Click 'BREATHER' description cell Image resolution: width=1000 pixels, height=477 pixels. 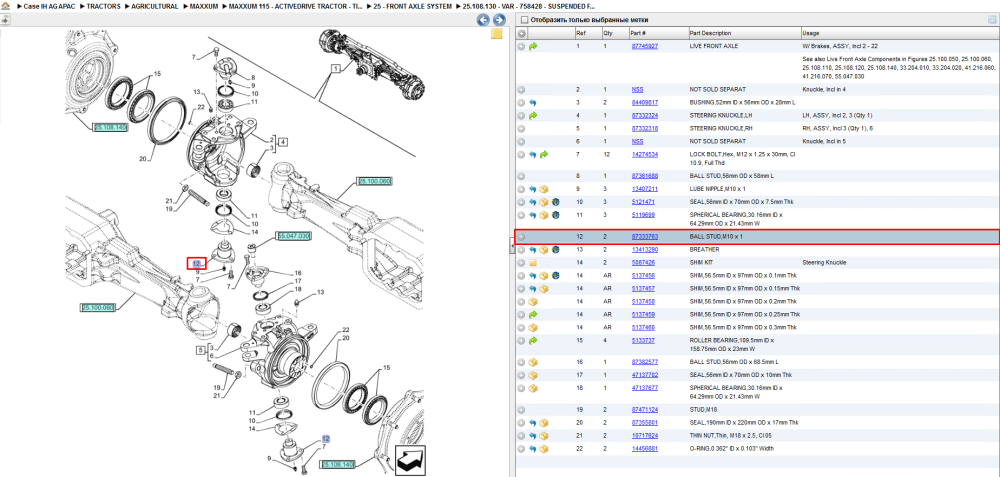coord(704,249)
